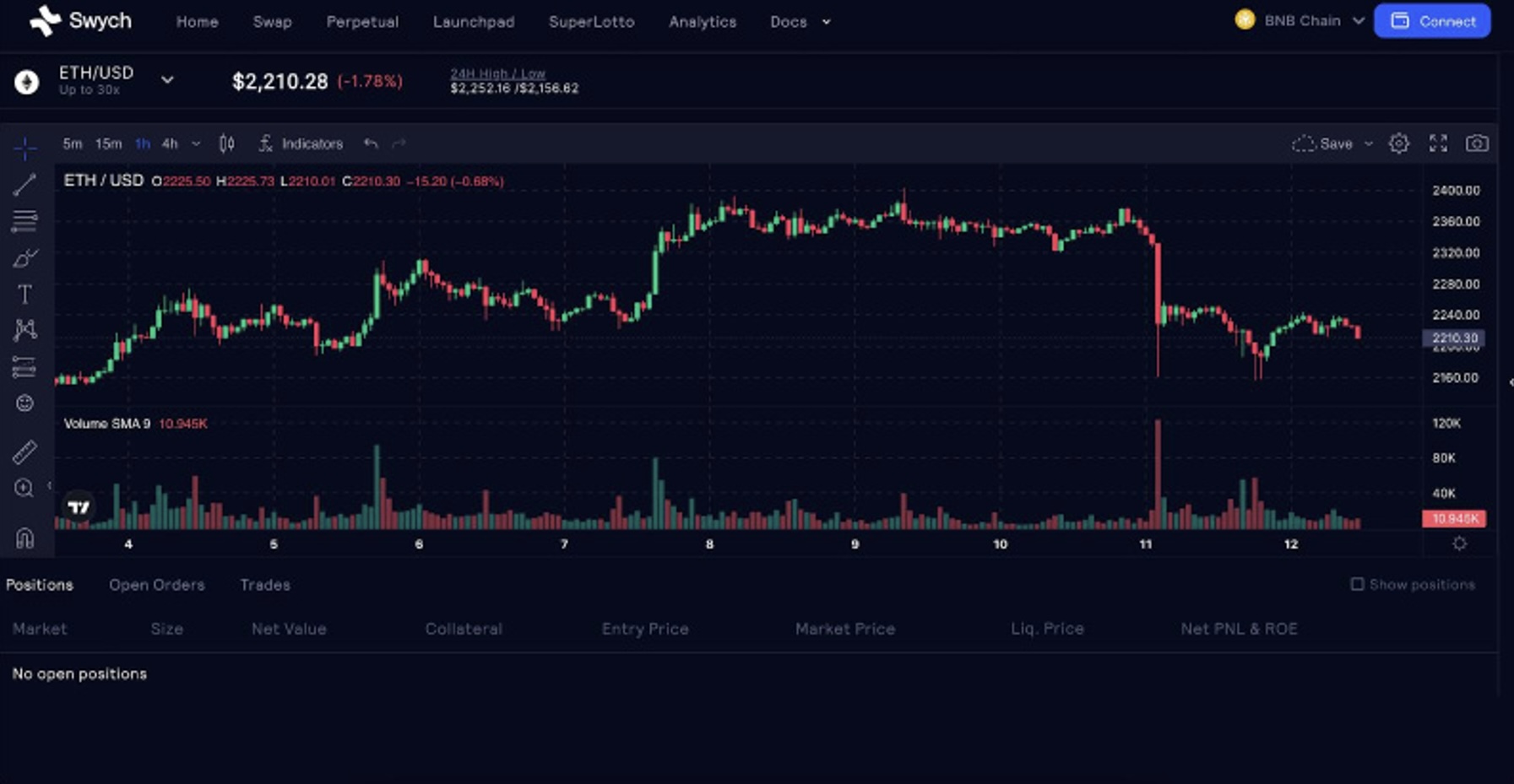
Task: Open the brush drawing tool
Action: pos(24,258)
